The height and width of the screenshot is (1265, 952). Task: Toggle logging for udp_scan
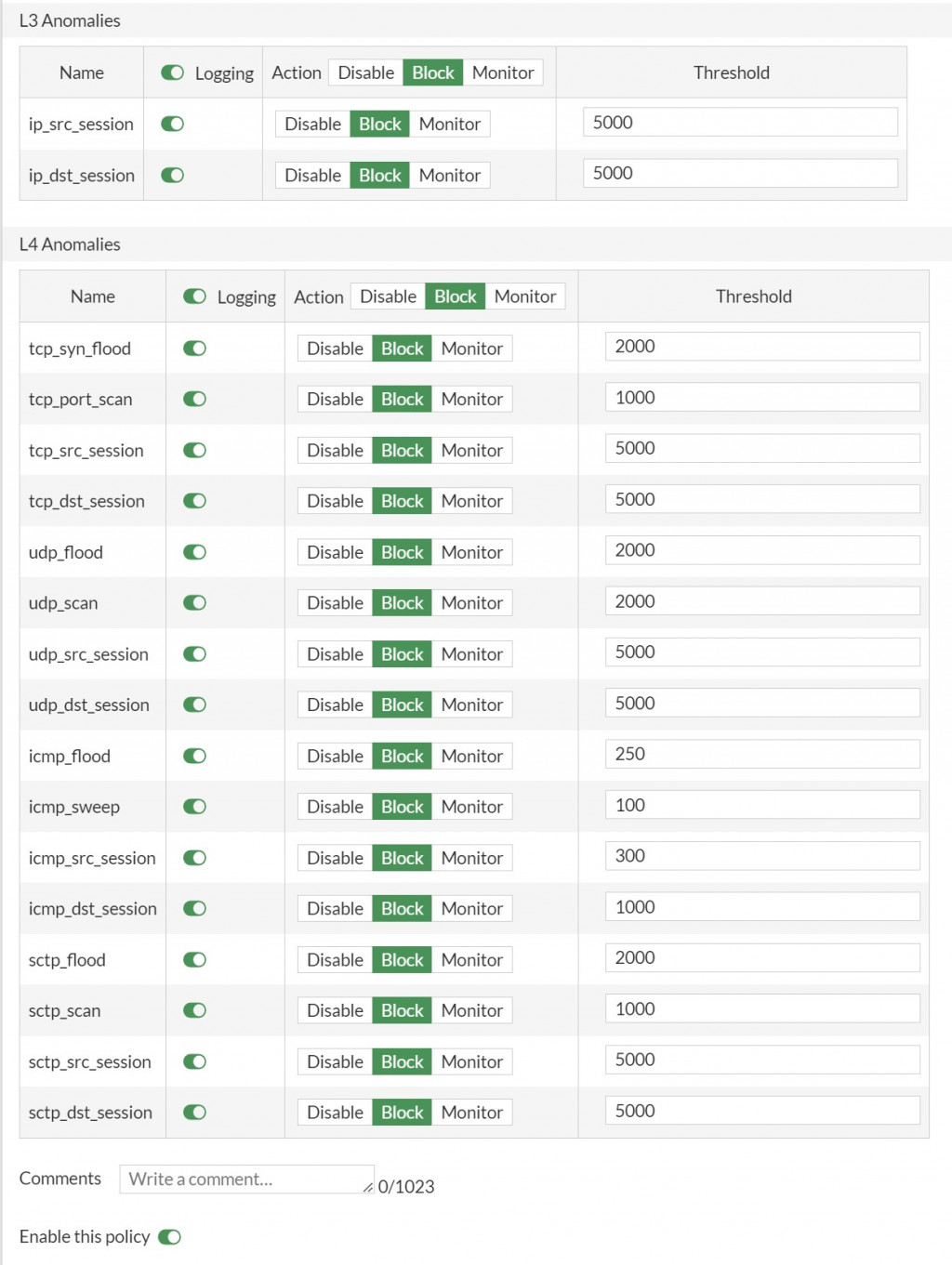[194, 603]
